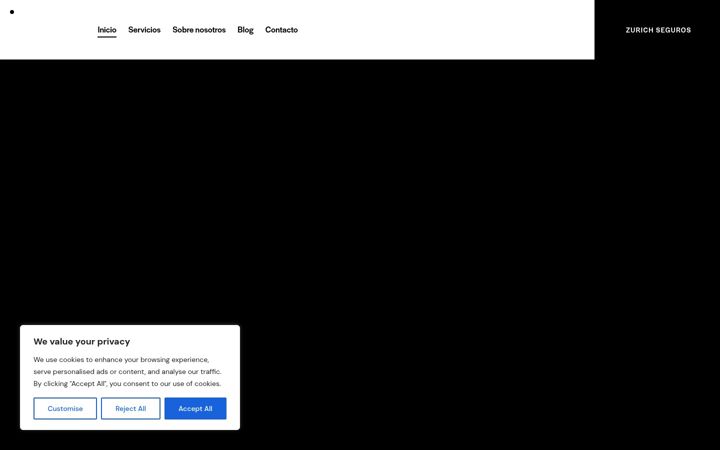The height and width of the screenshot is (450, 720).
Task: Click the "We value your privacy" heading
Action: tap(82, 342)
